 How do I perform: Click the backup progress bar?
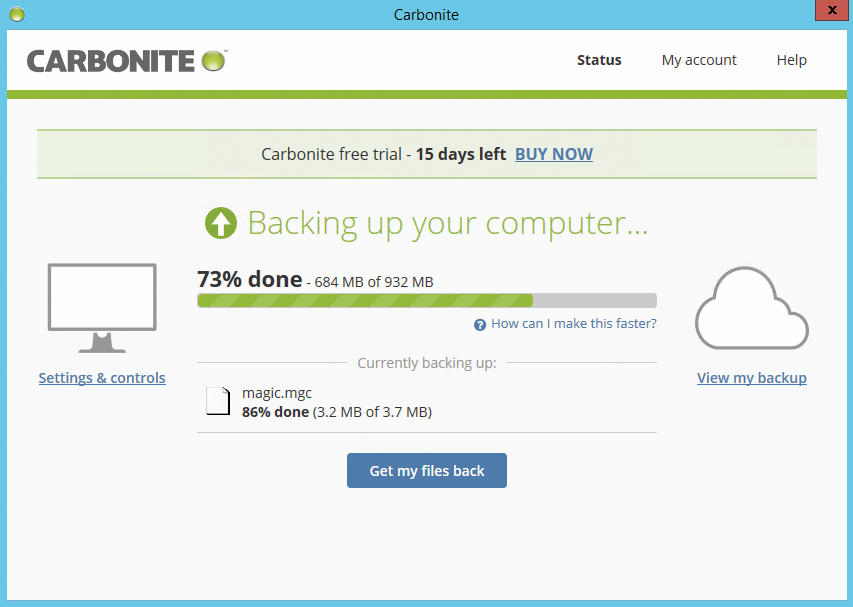[427, 300]
